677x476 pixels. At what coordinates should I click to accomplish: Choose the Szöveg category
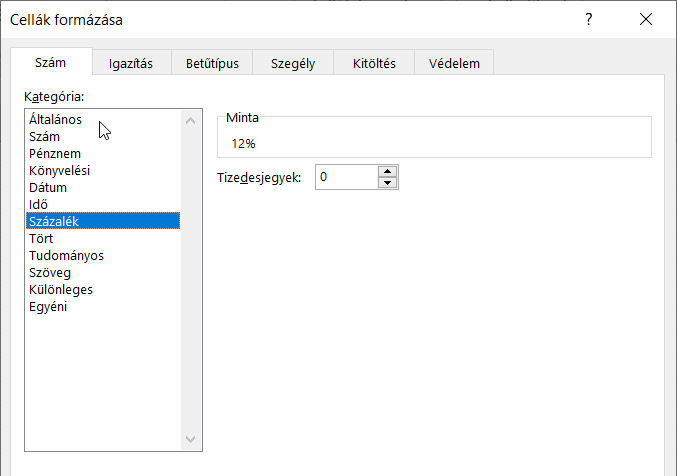50,272
